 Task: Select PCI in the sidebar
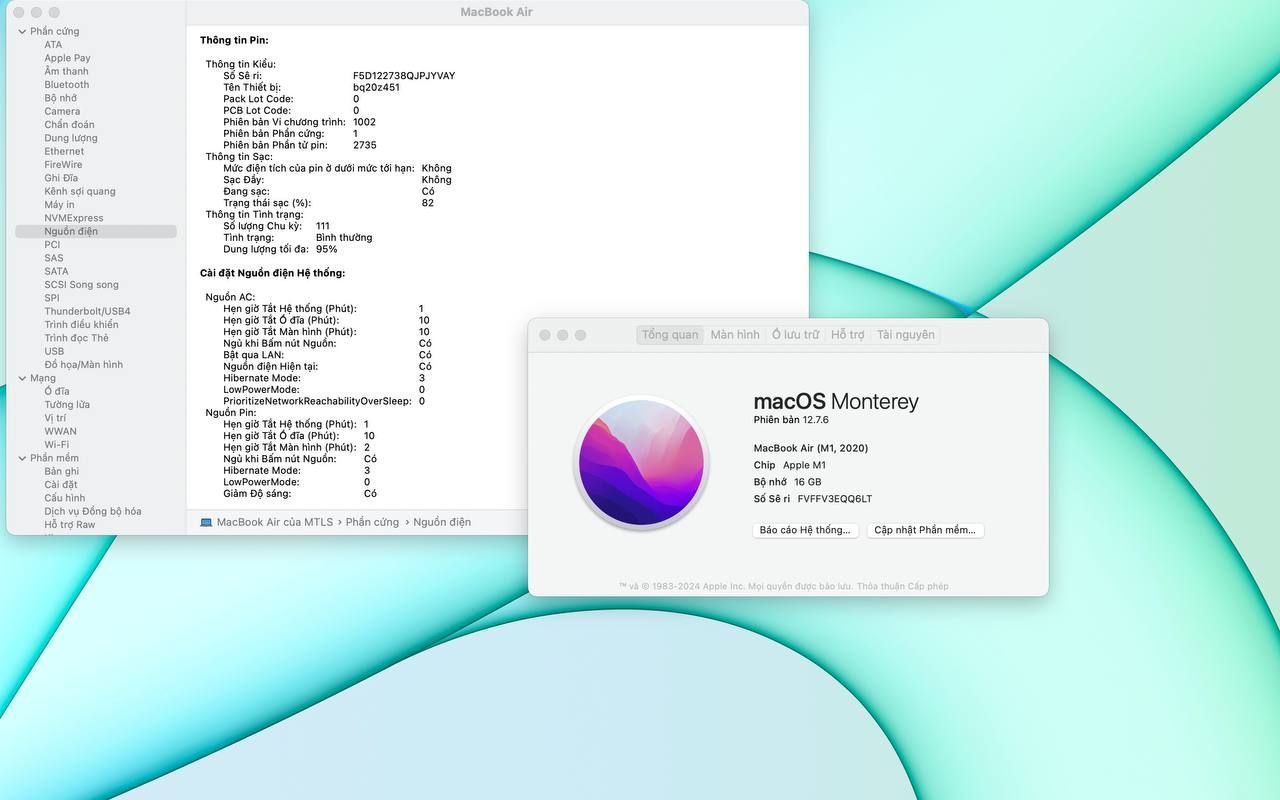click(x=52, y=245)
